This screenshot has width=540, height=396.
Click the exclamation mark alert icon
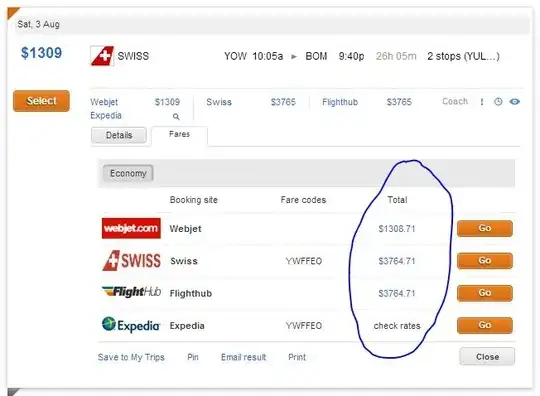[482, 102]
